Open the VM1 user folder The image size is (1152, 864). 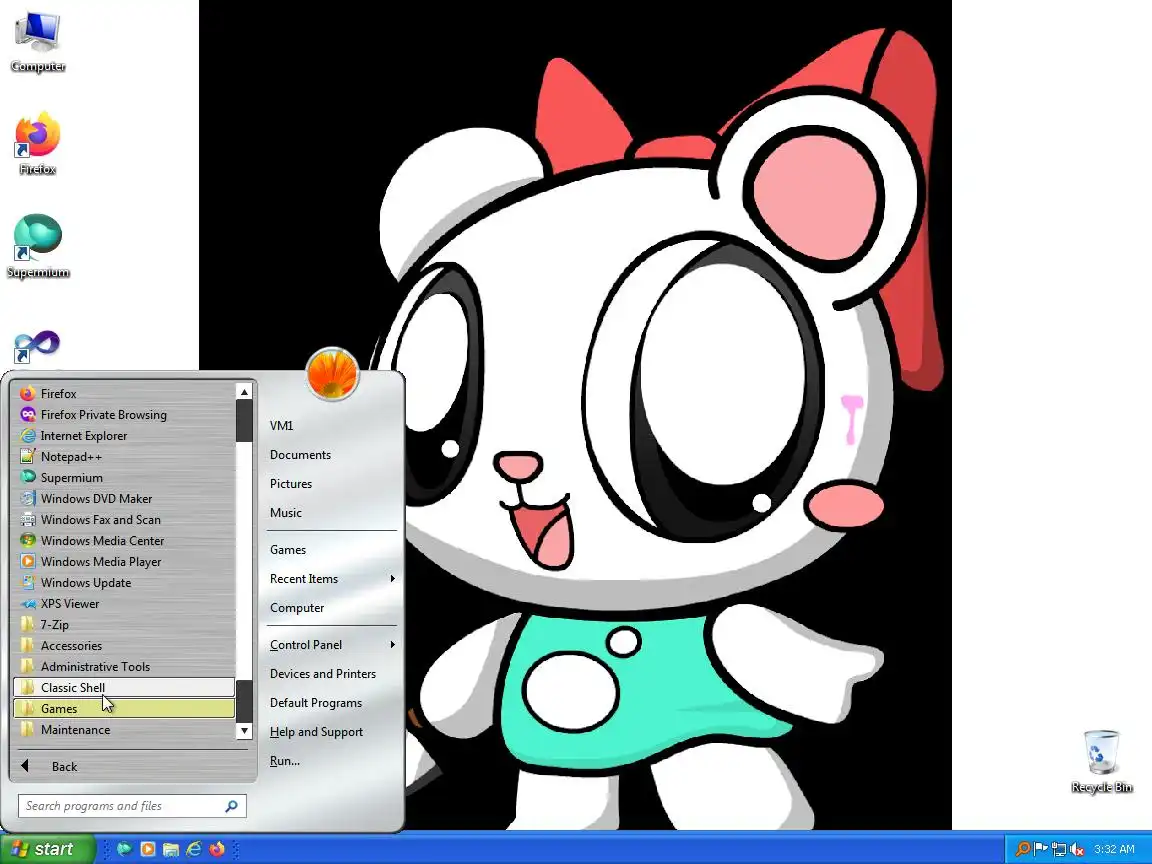click(x=331, y=425)
